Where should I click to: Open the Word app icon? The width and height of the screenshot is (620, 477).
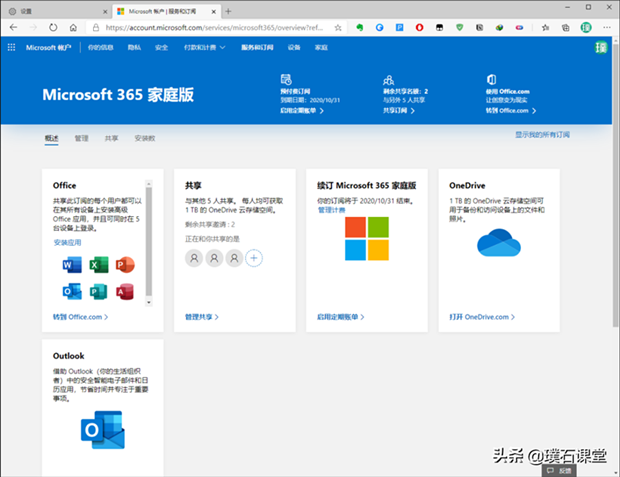(x=72, y=265)
